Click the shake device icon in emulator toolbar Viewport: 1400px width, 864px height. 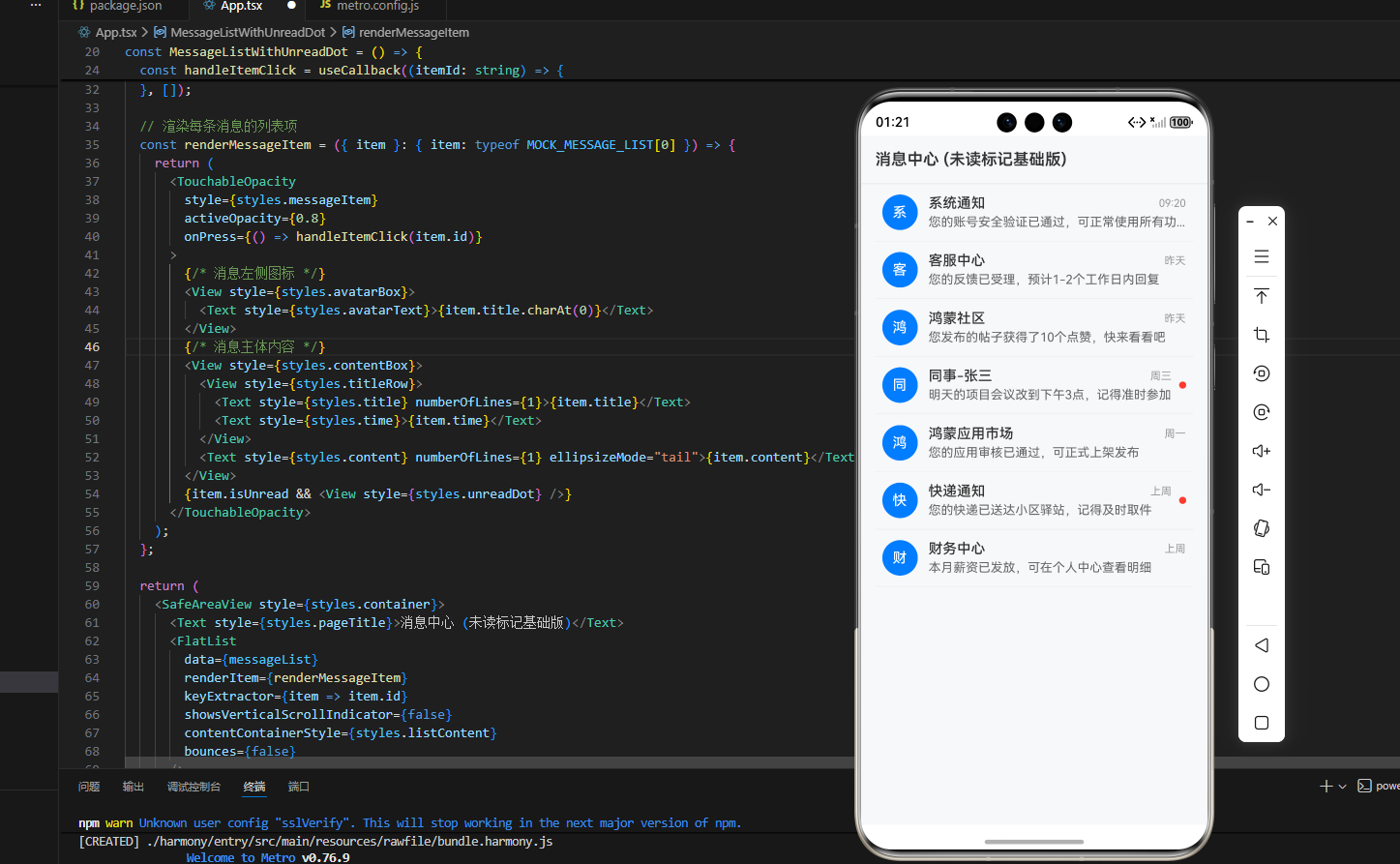[1261, 528]
